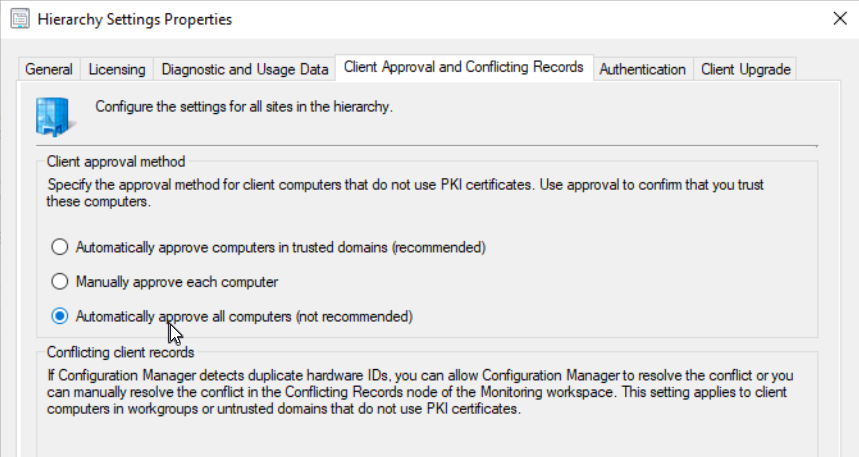859x457 pixels.
Task: Click the Hierarchy Settings Properties window title text
Action: point(136,19)
